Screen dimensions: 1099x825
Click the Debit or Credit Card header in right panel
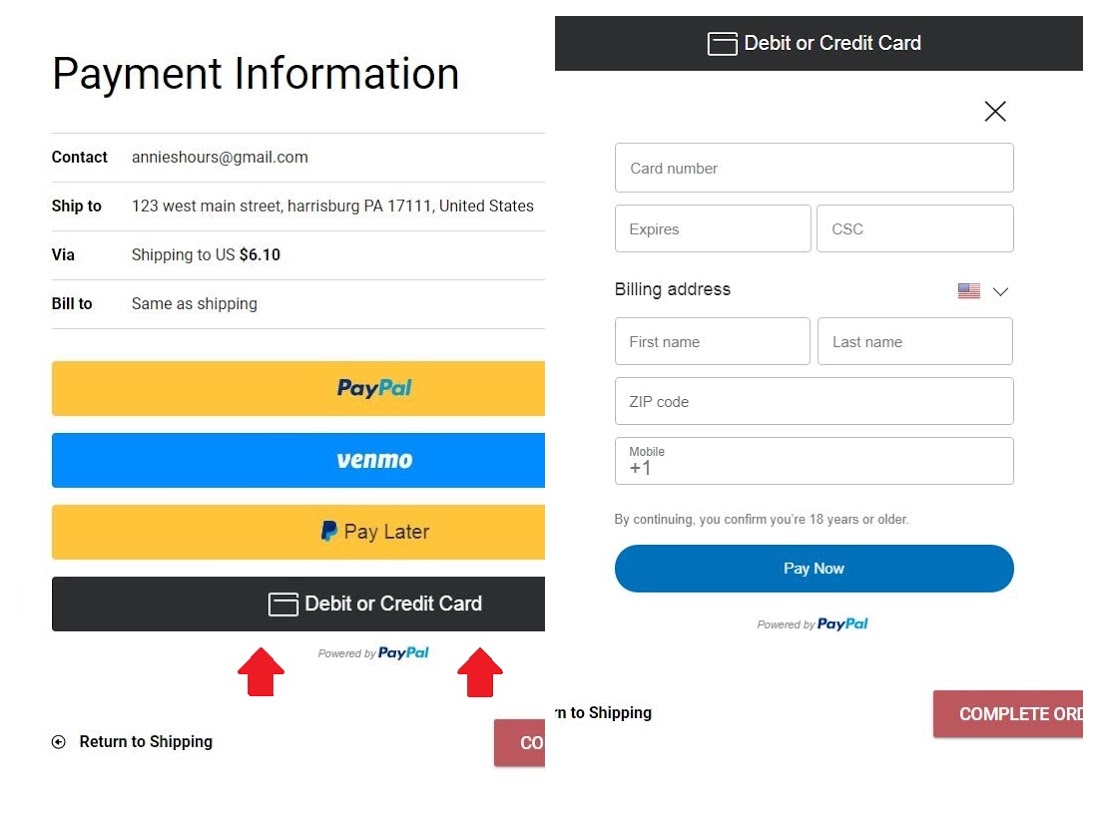819,43
